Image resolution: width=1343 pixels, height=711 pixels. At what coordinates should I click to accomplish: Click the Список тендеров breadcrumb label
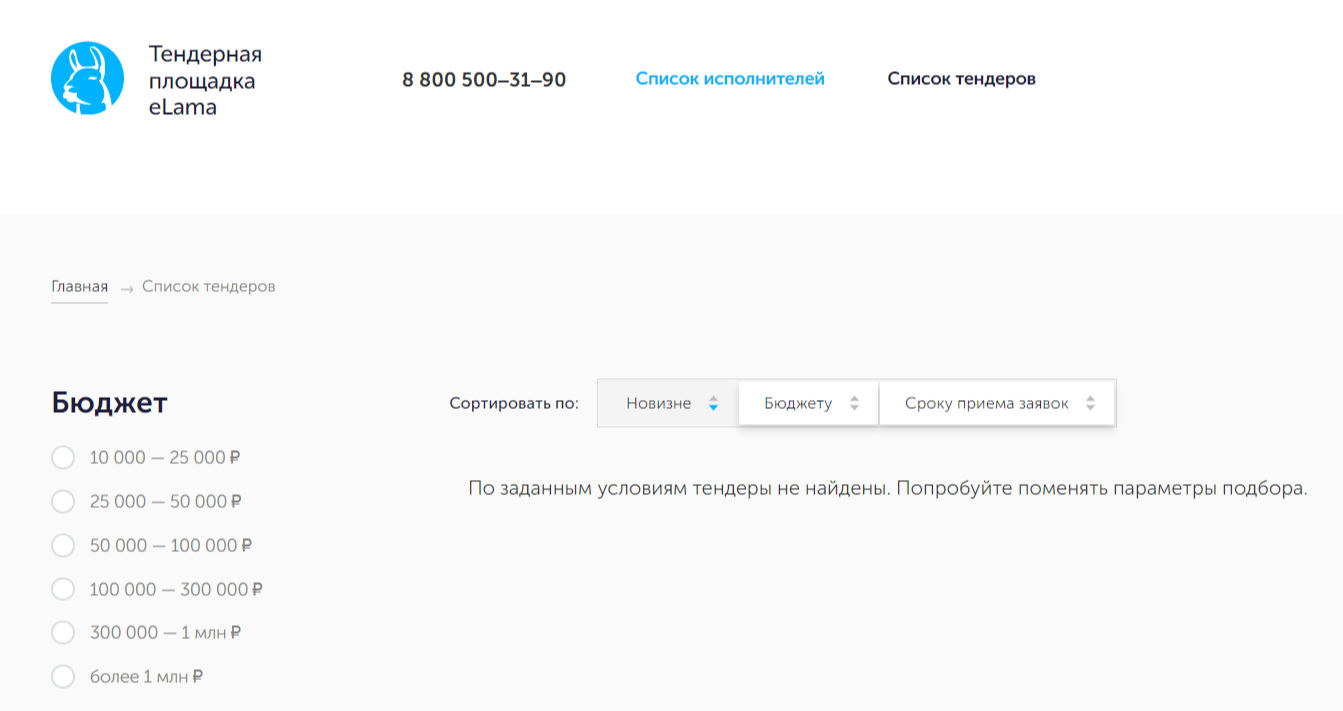[207, 285]
